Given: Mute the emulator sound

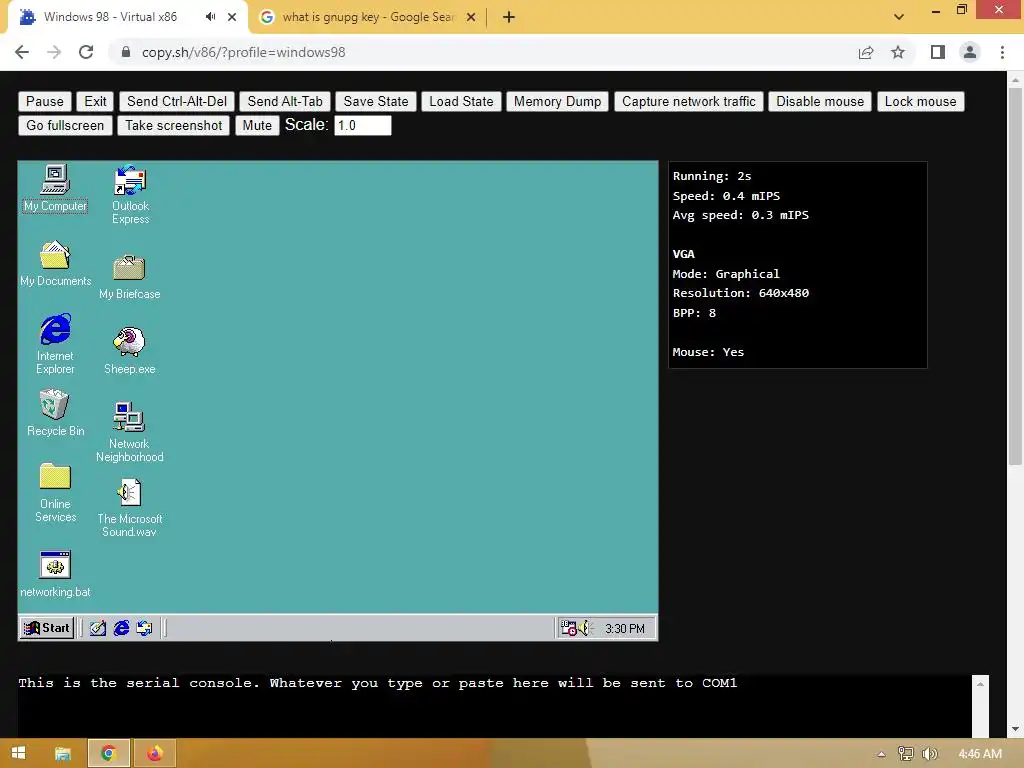Looking at the screenshot, I should click(x=257, y=125).
